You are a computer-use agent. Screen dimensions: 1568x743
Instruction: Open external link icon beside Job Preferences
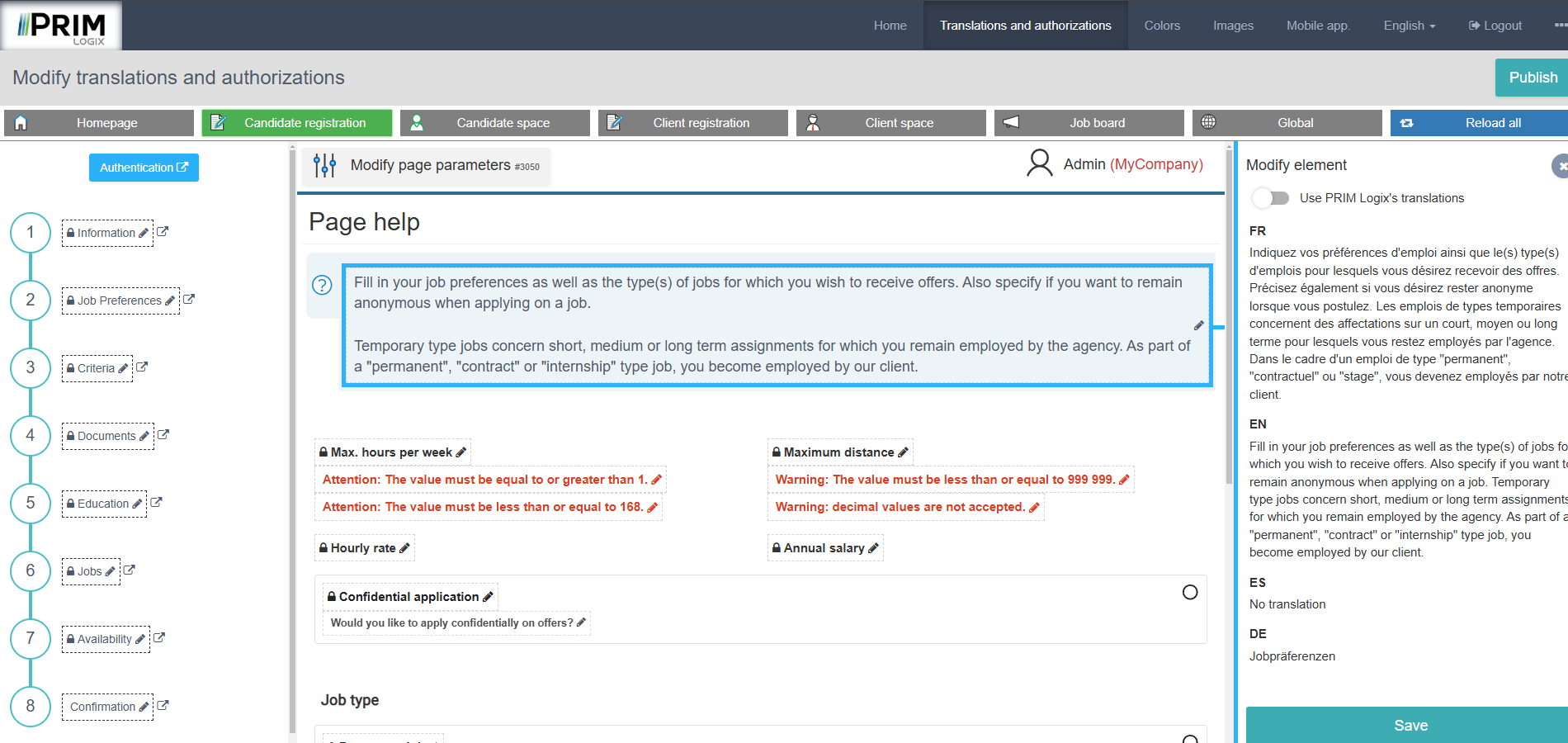click(x=189, y=300)
